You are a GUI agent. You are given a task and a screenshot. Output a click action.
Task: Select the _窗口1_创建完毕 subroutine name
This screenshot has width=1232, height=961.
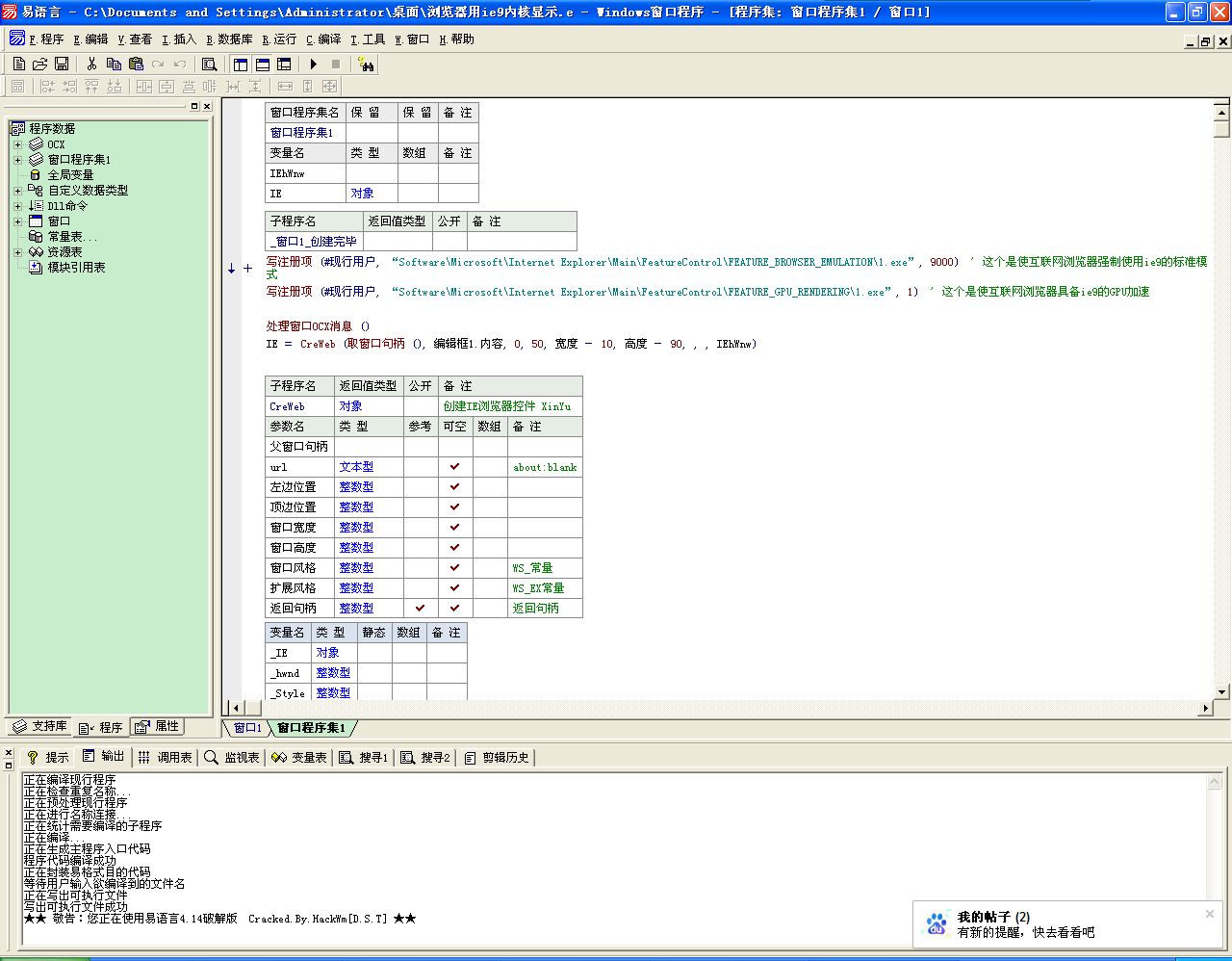coord(313,242)
